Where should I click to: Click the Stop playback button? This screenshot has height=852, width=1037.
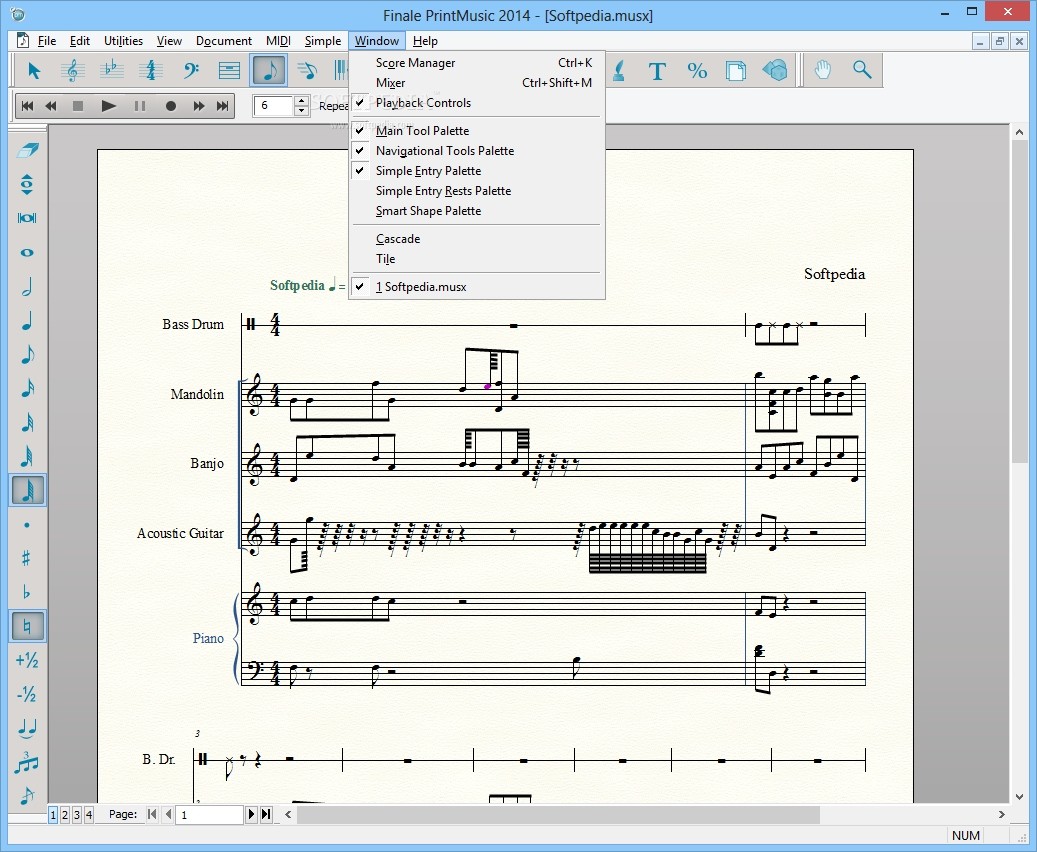point(78,106)
